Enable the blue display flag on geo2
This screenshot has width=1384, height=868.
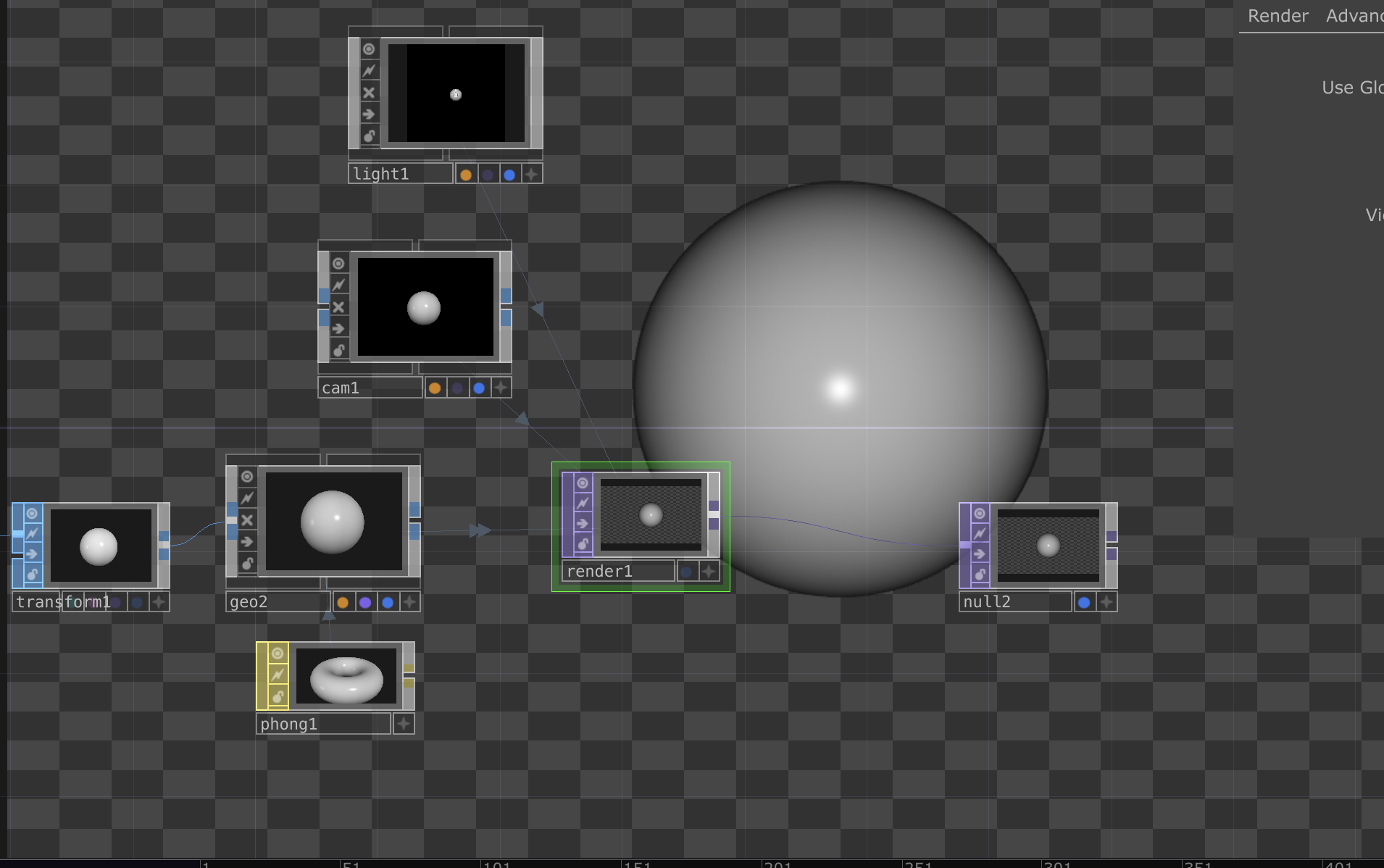(388, 601)
